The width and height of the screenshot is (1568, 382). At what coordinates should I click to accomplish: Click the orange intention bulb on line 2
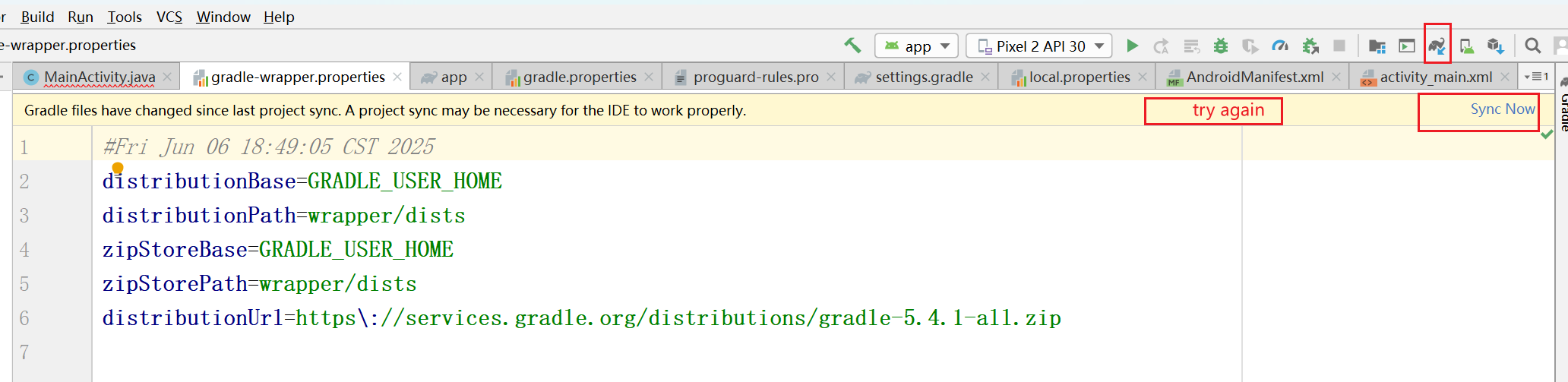tap(118, 168)
